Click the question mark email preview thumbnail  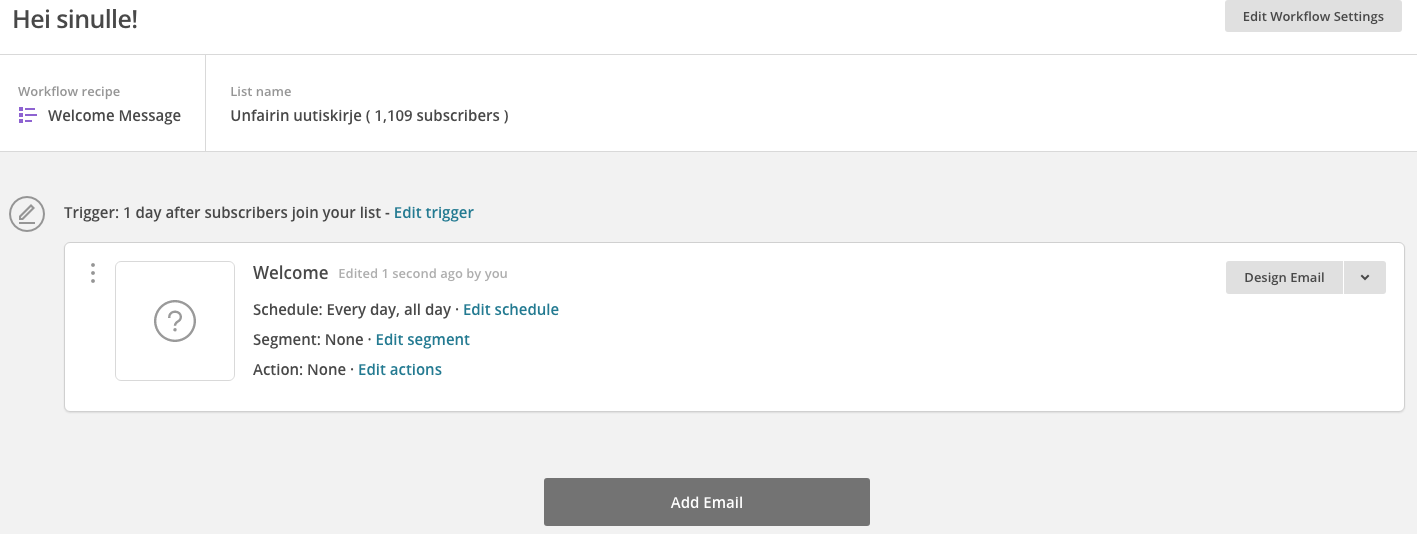[x=175, y=321]
